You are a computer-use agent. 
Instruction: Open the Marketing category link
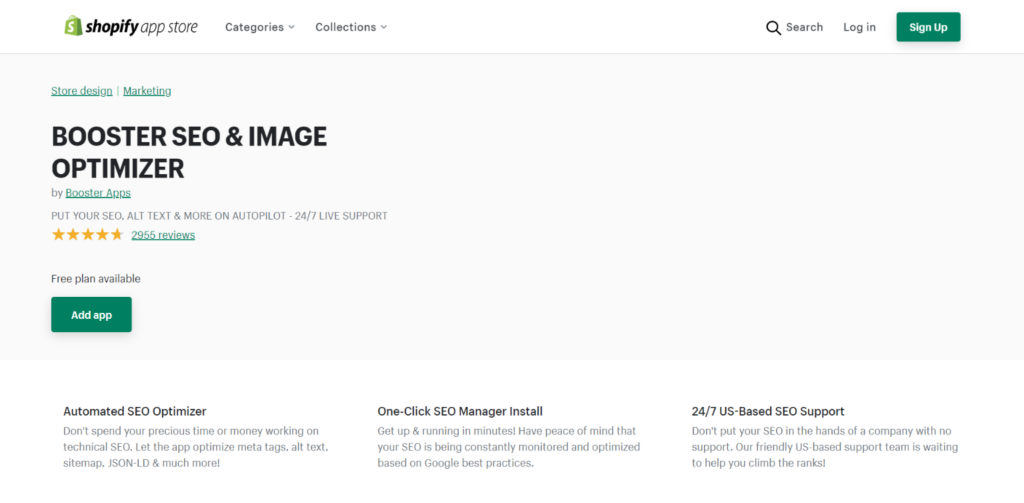(147, 91)
